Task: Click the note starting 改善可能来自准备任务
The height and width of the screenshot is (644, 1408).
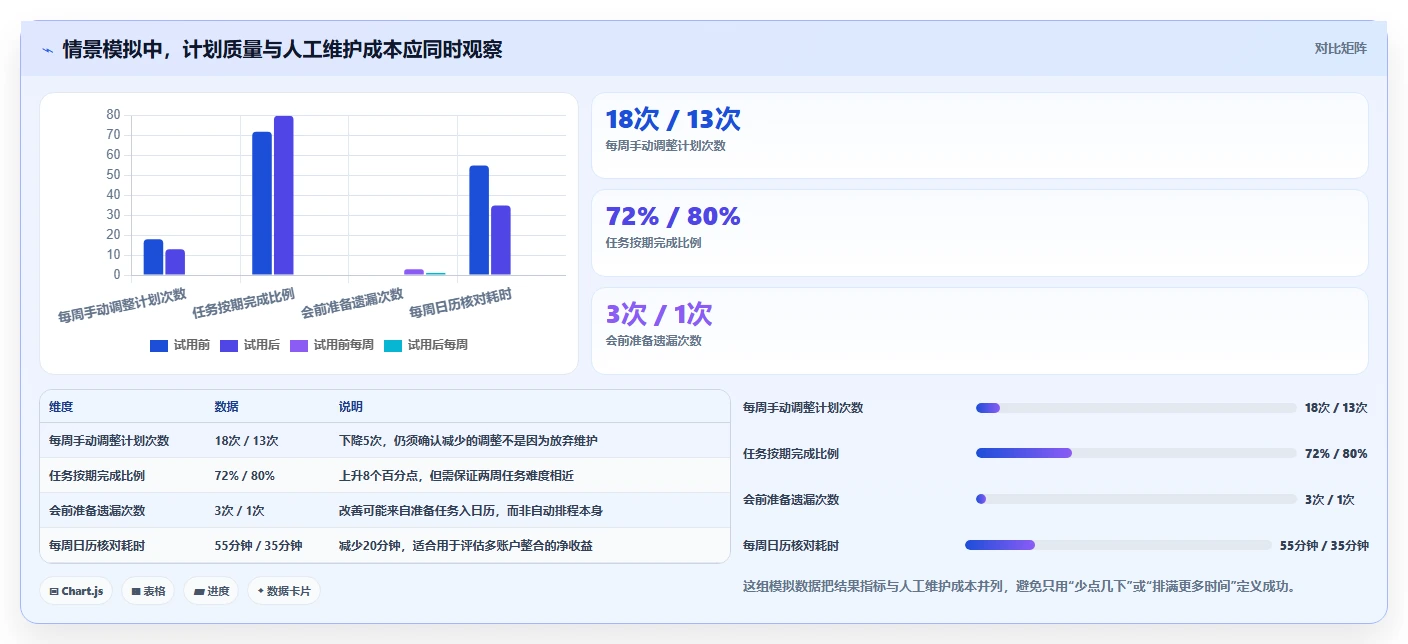Action: point(470,511)
